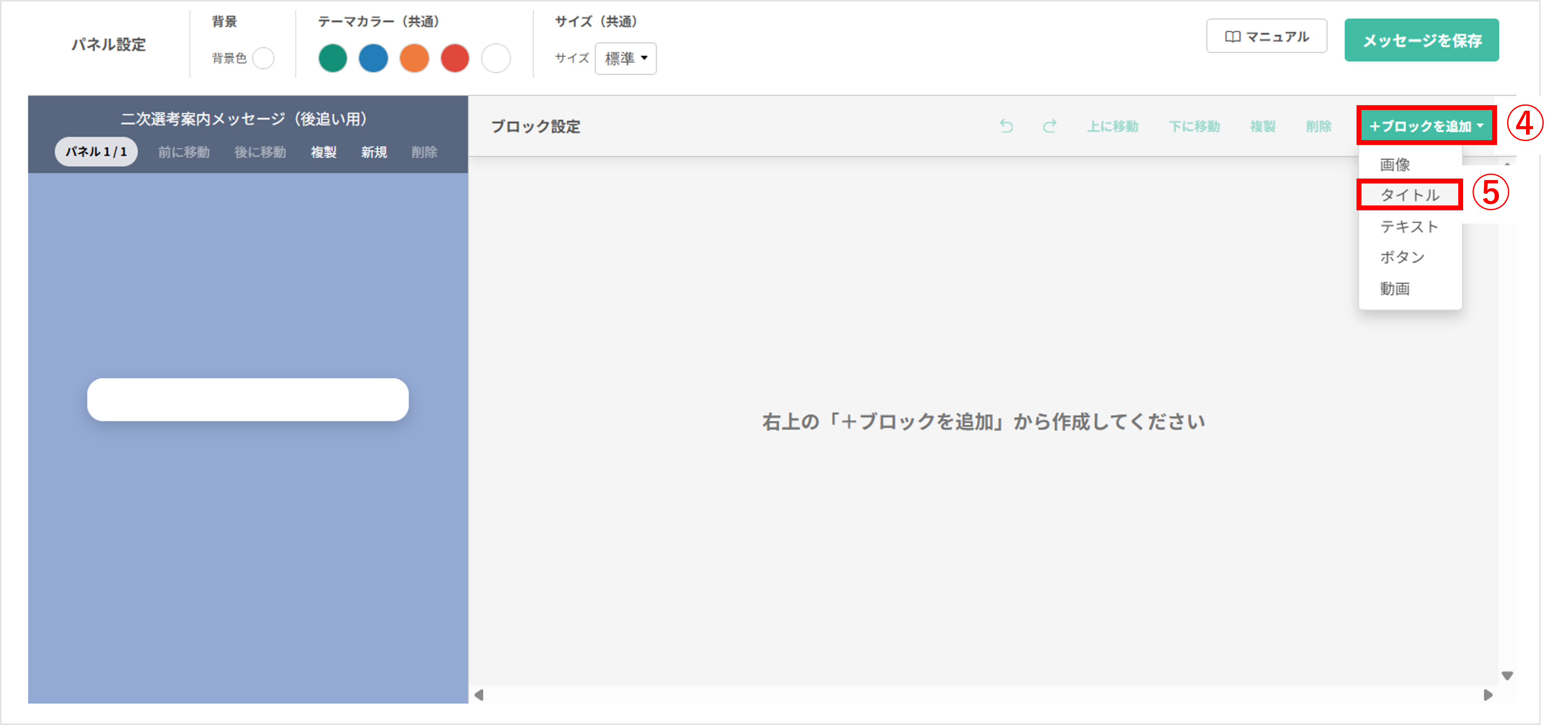
Task: Select the blue theme color
Action: [373, 58]
